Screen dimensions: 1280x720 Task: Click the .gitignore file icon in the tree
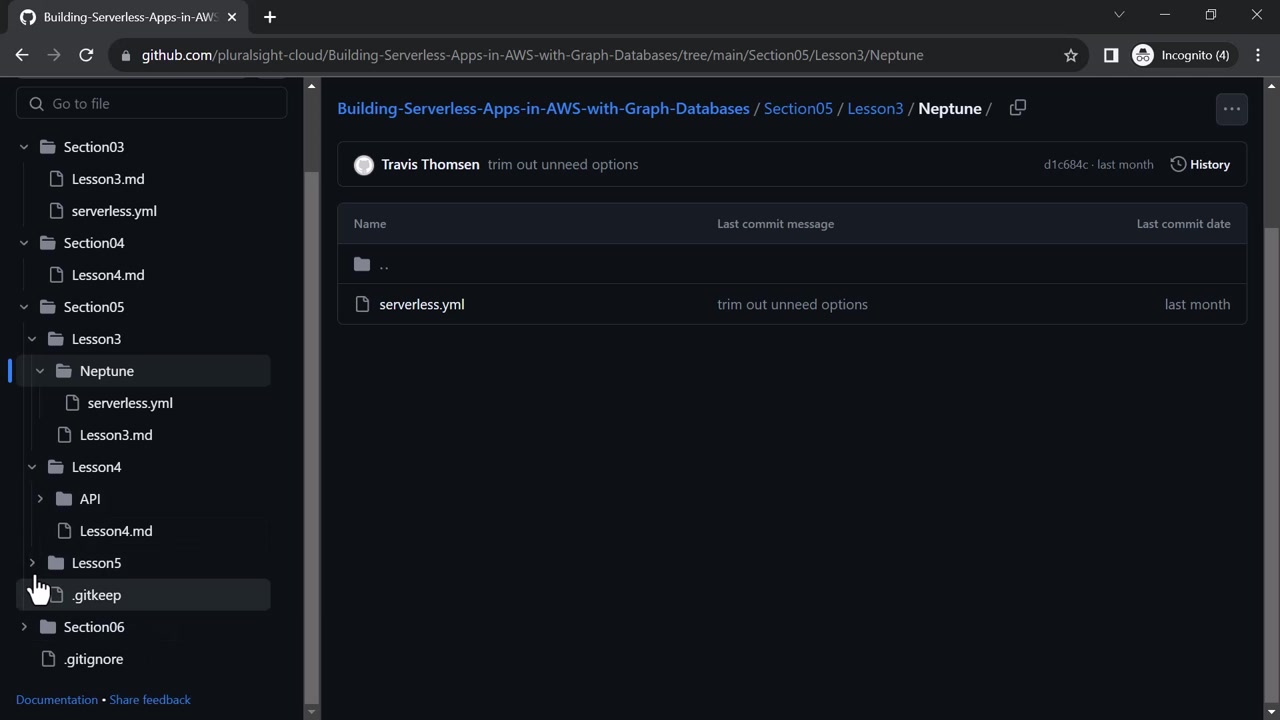[48, 659]
